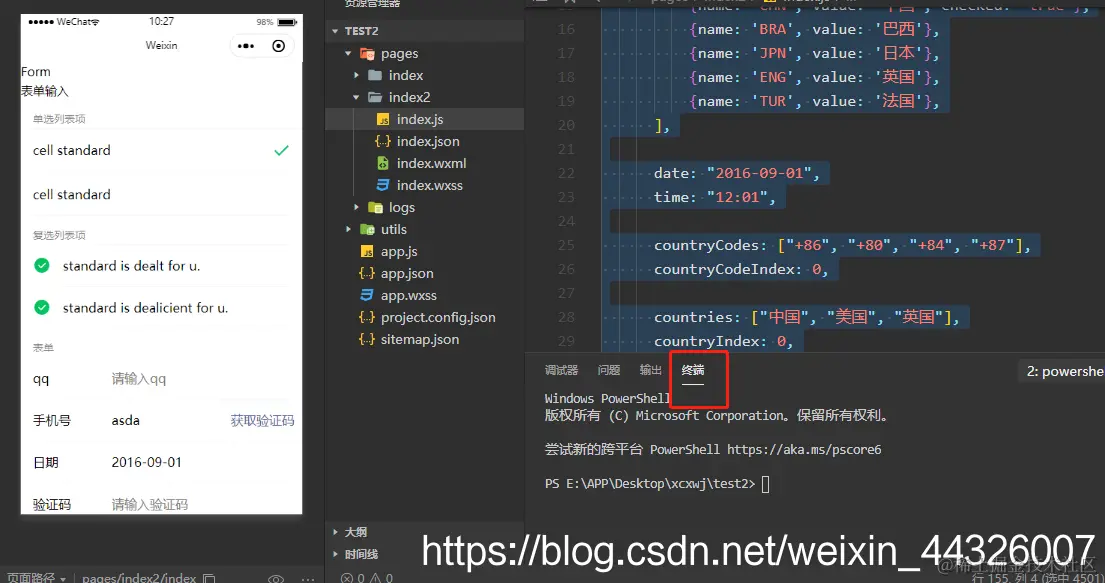Open the 页面路径 dropdown
Viewport: 1105px width, 583px height.
37,578
